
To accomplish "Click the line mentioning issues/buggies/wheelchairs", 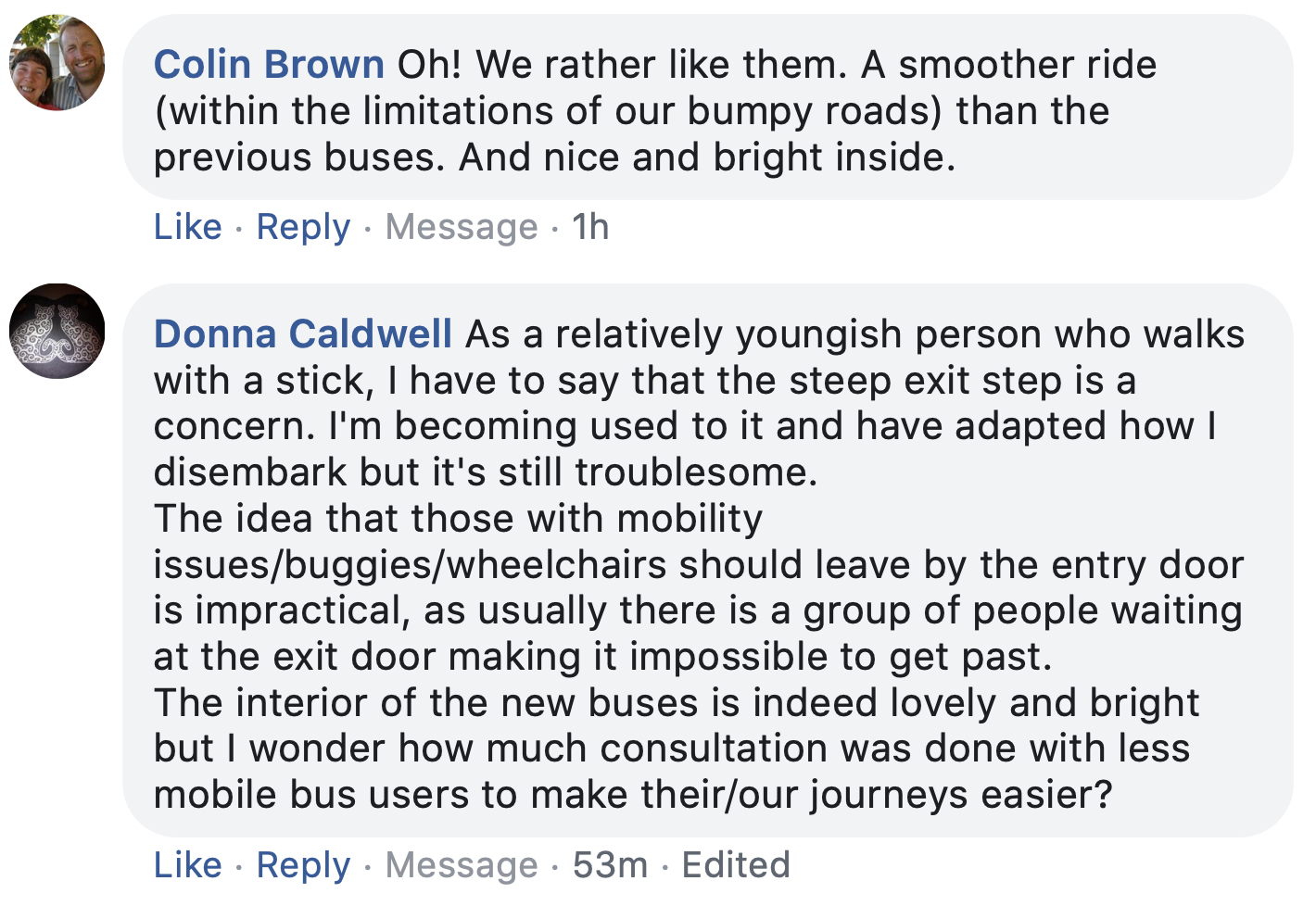I will pyautogui.click(x=699, y=565).
